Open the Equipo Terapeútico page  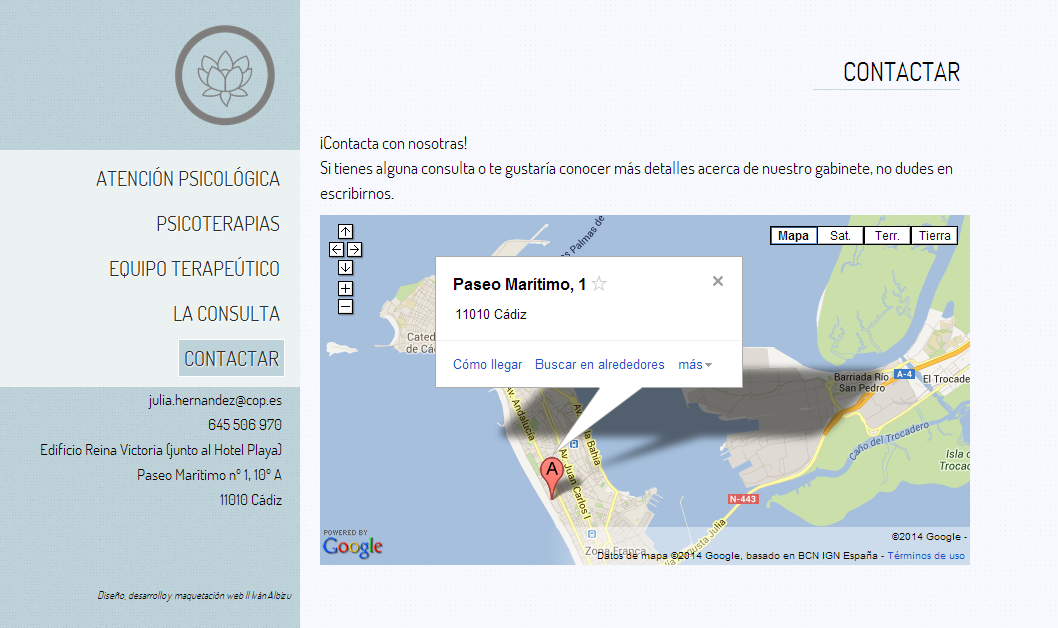click(x=194, y=268)
